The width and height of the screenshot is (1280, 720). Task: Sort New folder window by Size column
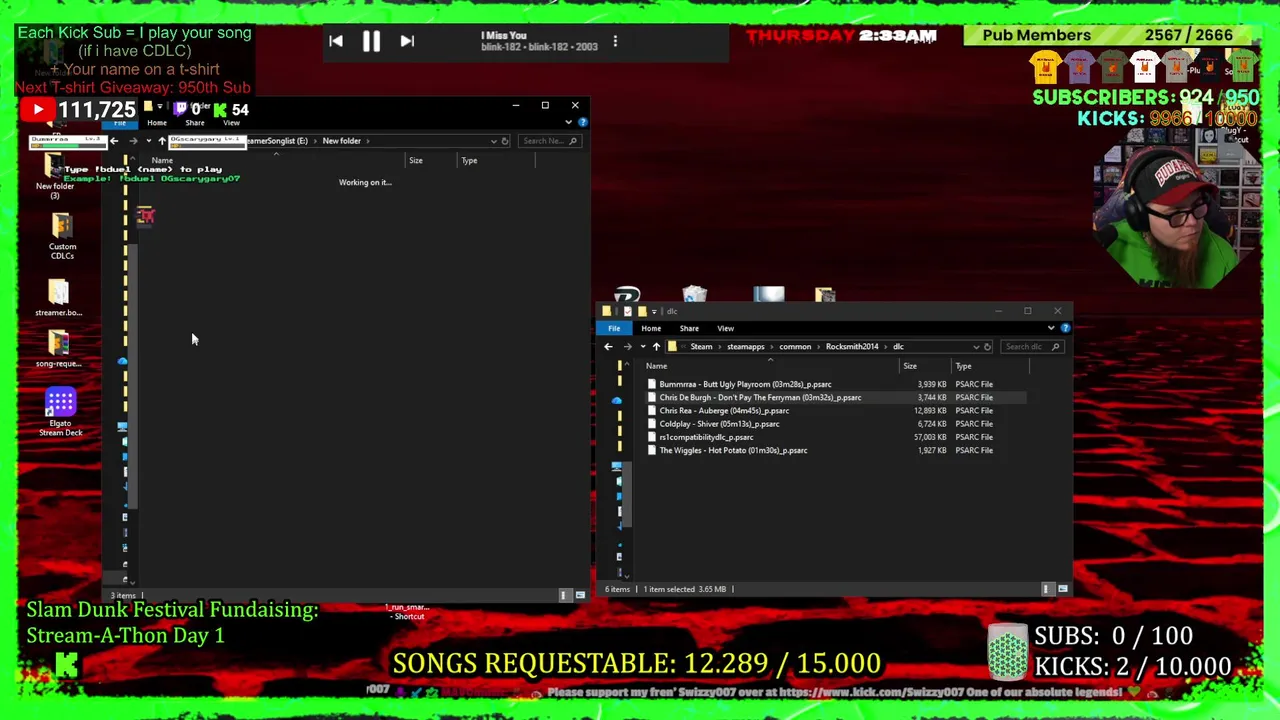click(415, 160)
